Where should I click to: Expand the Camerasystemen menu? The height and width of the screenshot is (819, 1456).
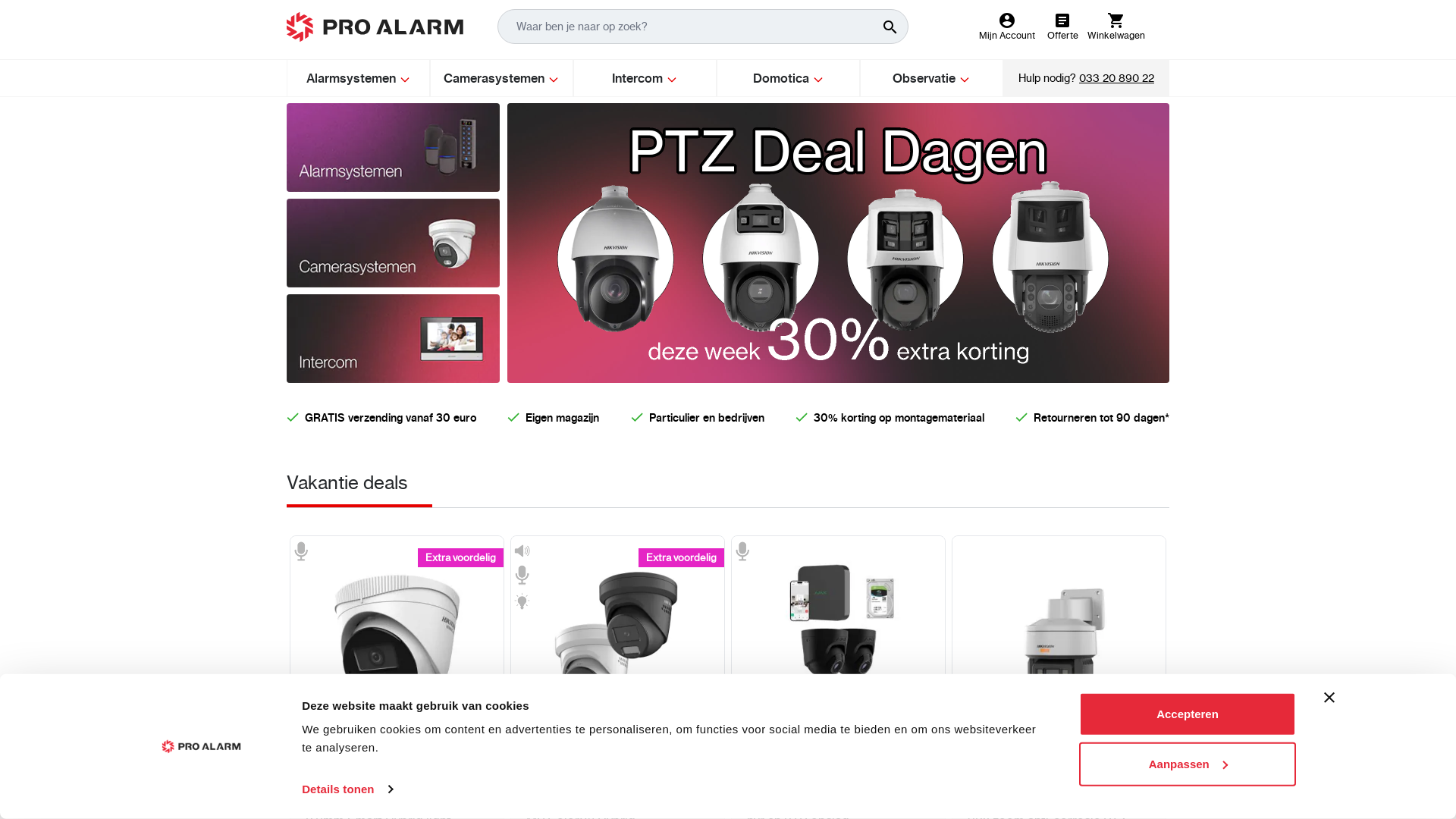pos(501,78)
